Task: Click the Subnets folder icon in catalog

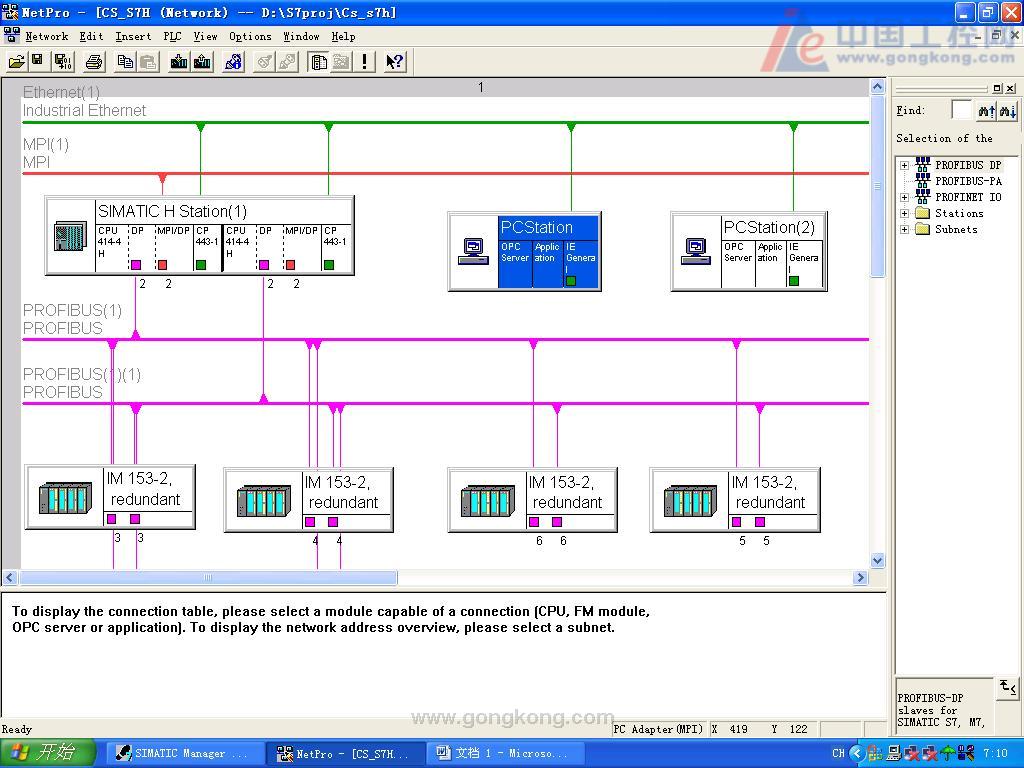Action: tap(923, 229)
